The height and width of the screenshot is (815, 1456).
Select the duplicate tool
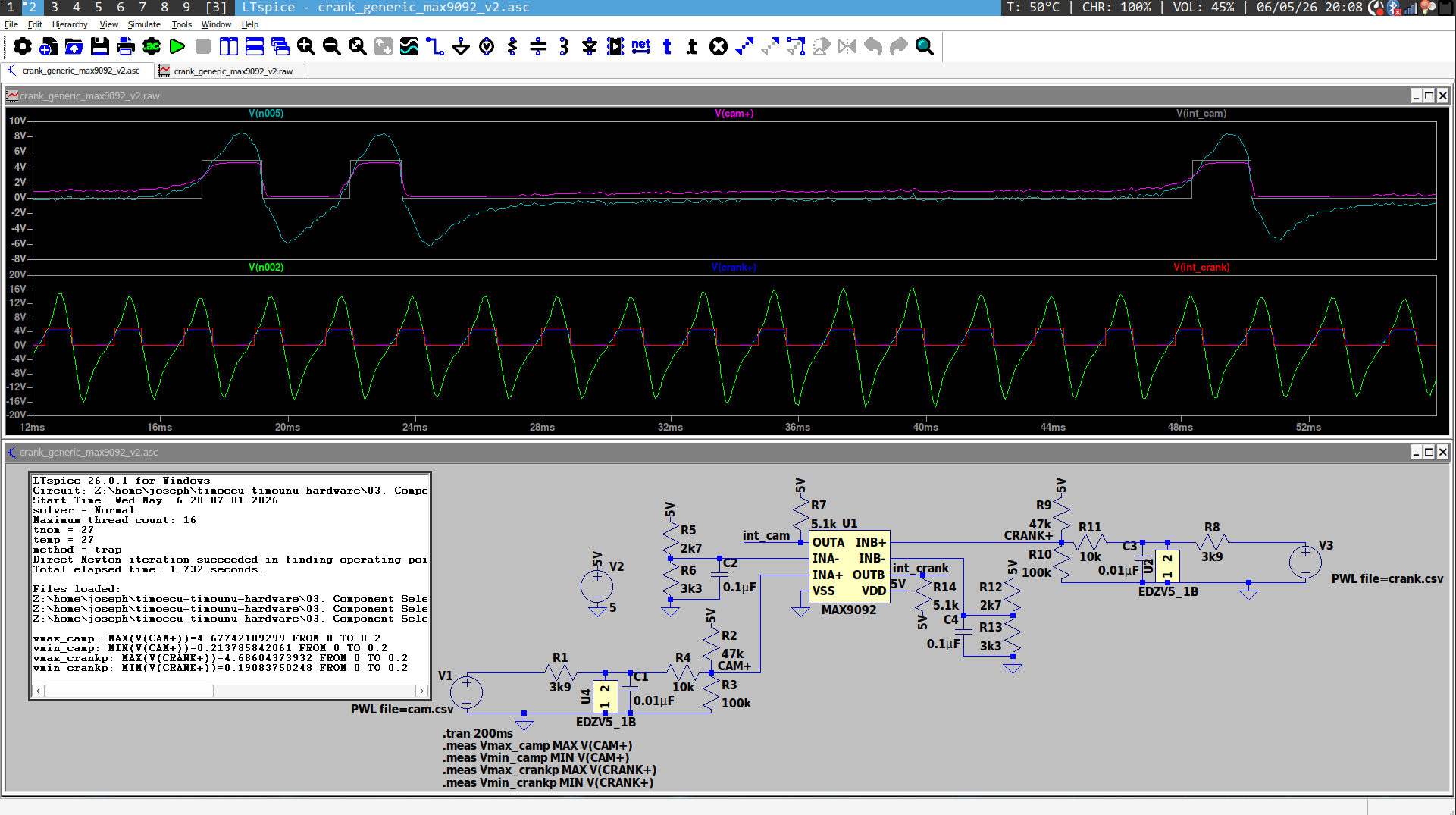click(744, 47)
